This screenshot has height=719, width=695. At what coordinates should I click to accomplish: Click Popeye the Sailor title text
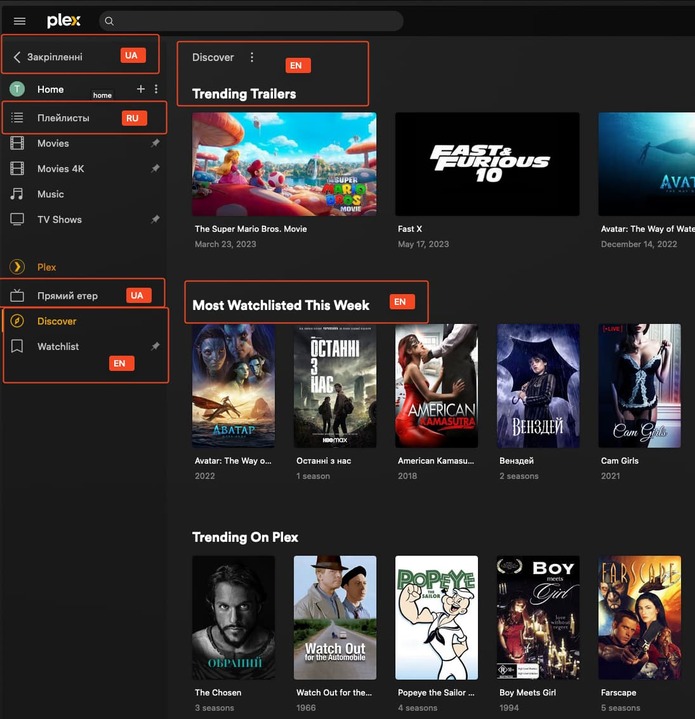coord(436,692)
